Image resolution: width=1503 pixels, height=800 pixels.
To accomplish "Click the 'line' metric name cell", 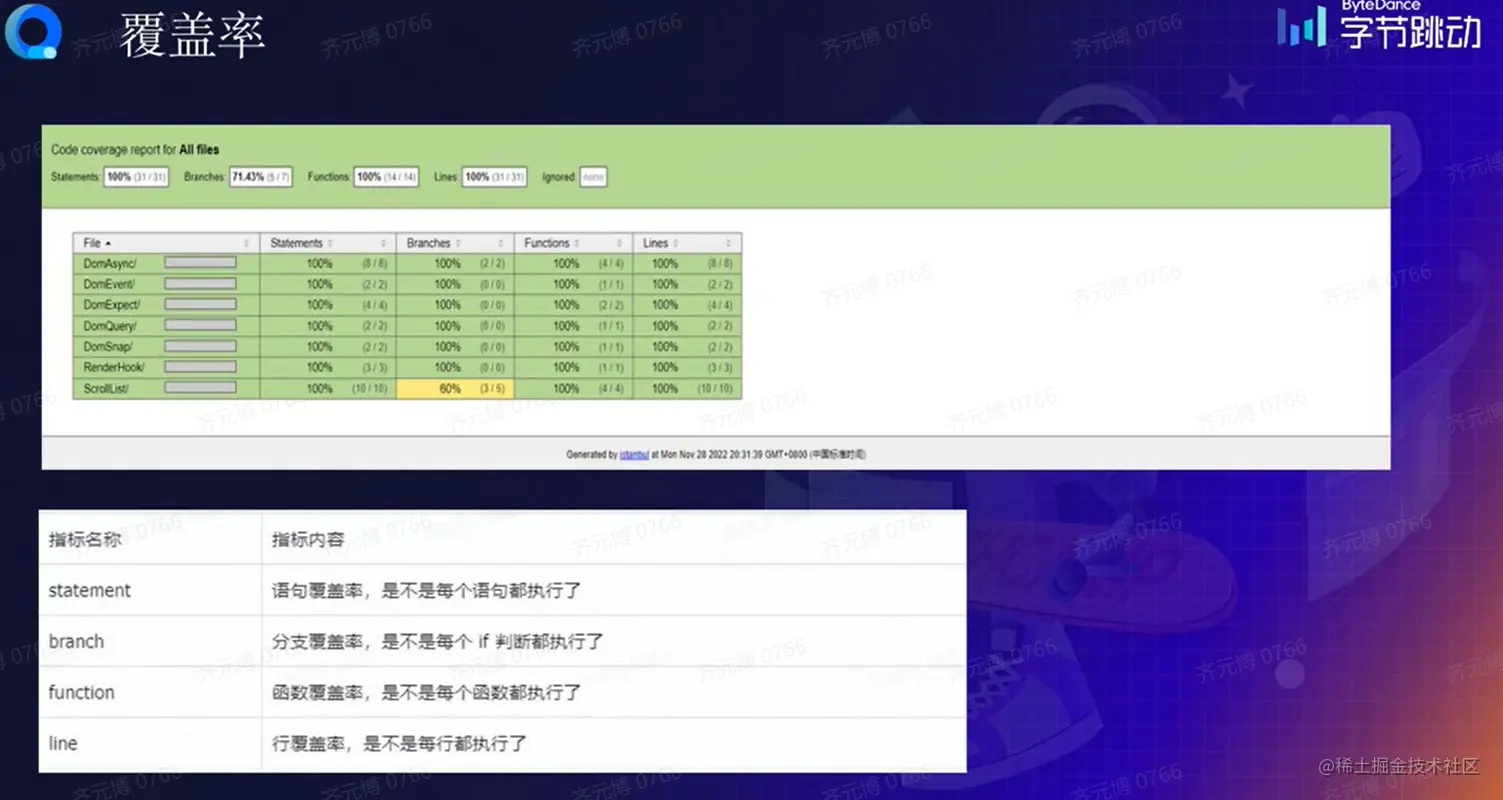I will click(x=150, y=744).
